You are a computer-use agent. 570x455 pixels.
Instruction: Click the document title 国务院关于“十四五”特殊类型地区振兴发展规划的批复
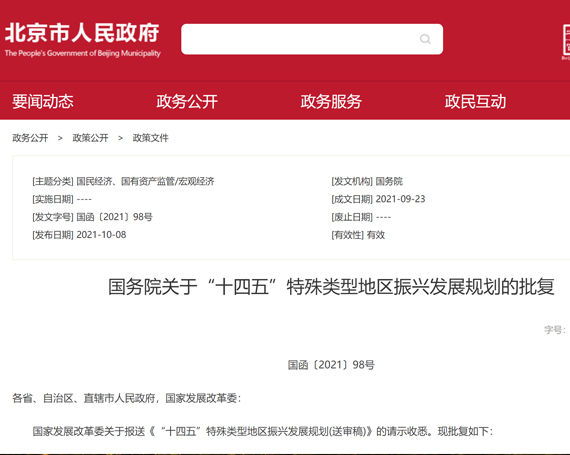coord(331,287)
